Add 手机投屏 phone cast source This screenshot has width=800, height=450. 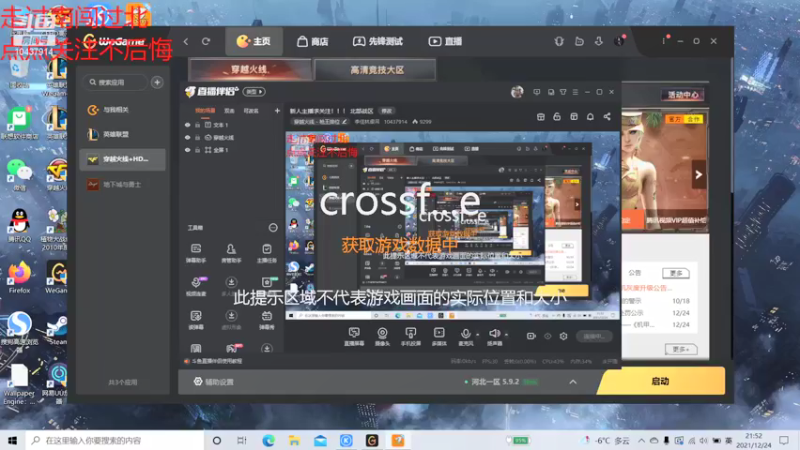click(411, 337)
